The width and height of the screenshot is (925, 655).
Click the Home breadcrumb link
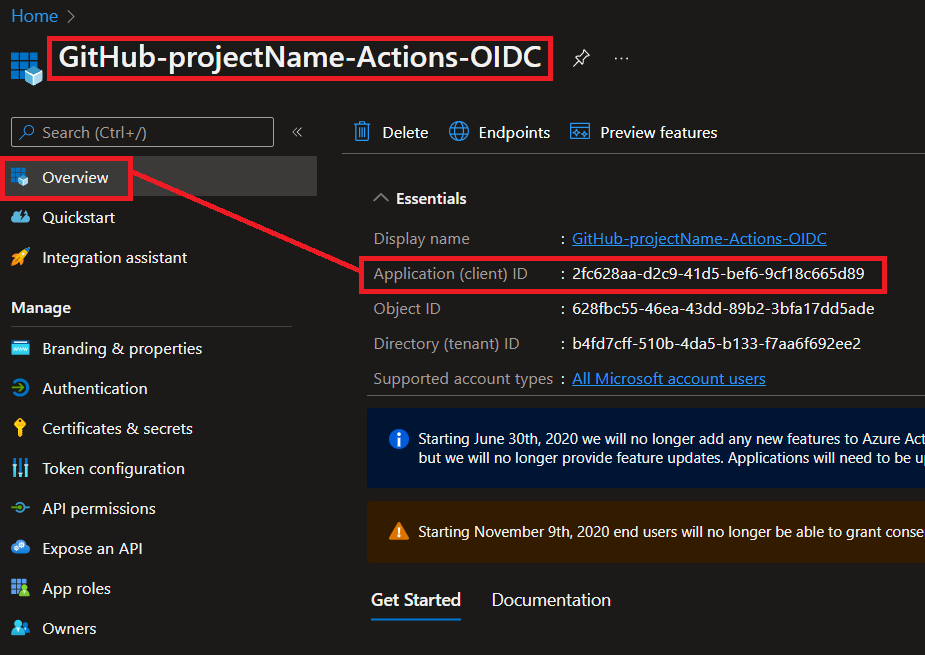[34, 16]
